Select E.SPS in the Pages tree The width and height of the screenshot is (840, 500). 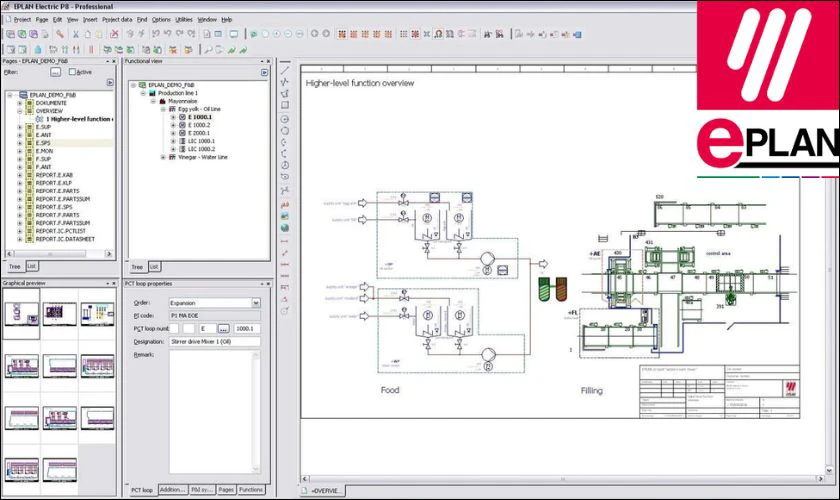click(43, 143)
